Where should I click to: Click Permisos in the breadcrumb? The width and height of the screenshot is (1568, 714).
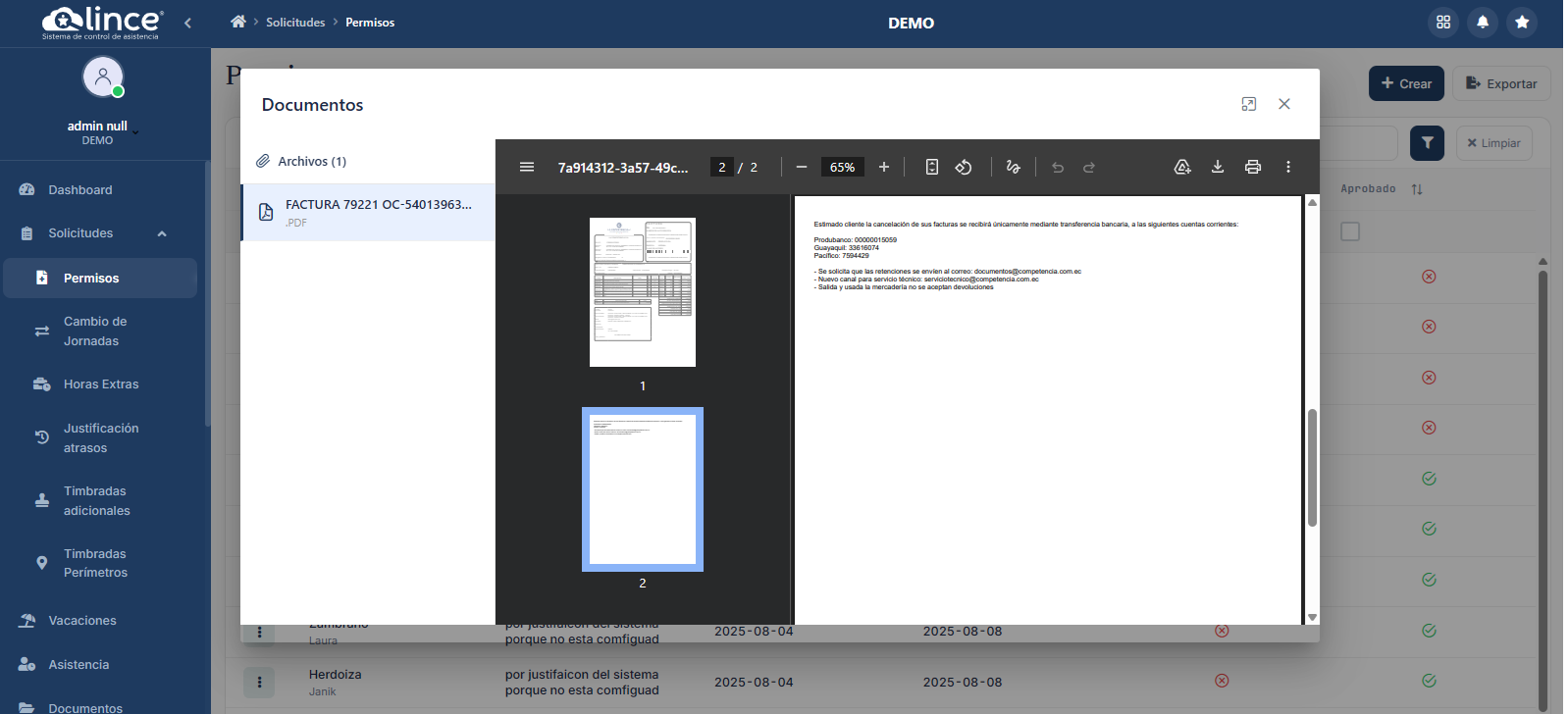point(370,23)
